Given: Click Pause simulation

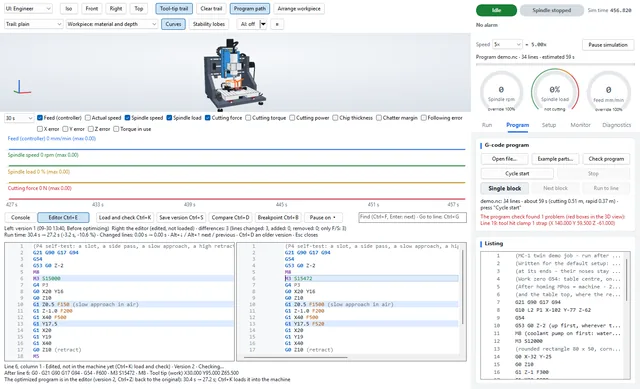Looking at the screenshot, I should point(608,44).
